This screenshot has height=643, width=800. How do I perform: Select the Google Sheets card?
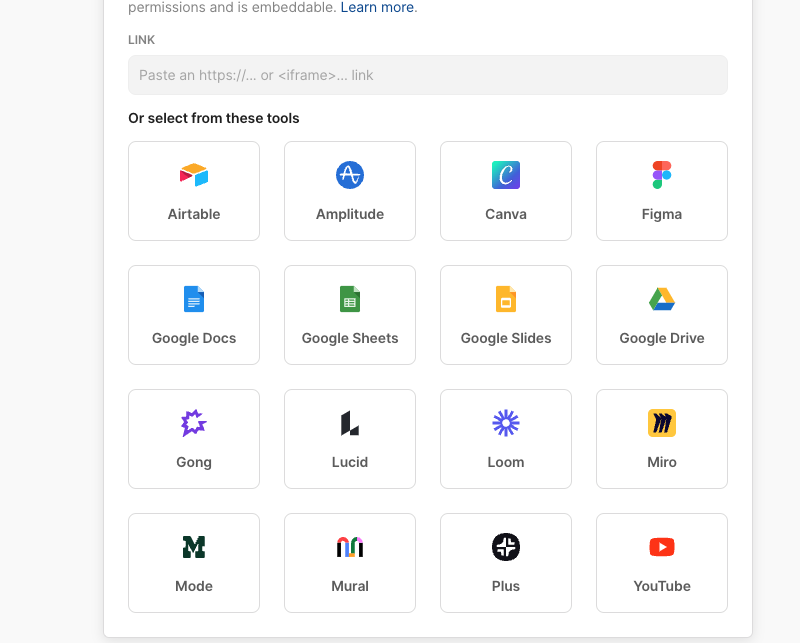coord(350,315)
